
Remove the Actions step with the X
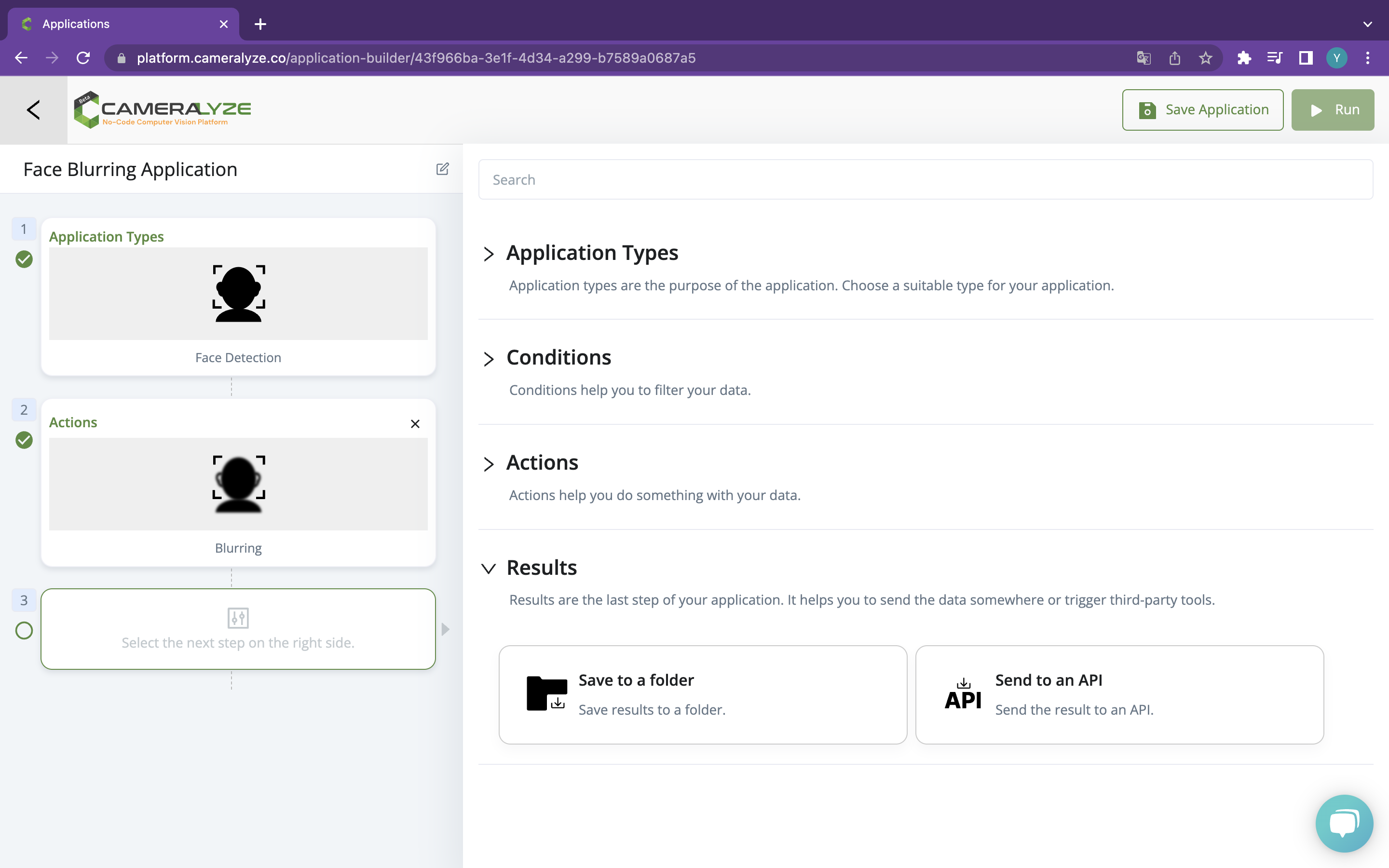(415, 424)
